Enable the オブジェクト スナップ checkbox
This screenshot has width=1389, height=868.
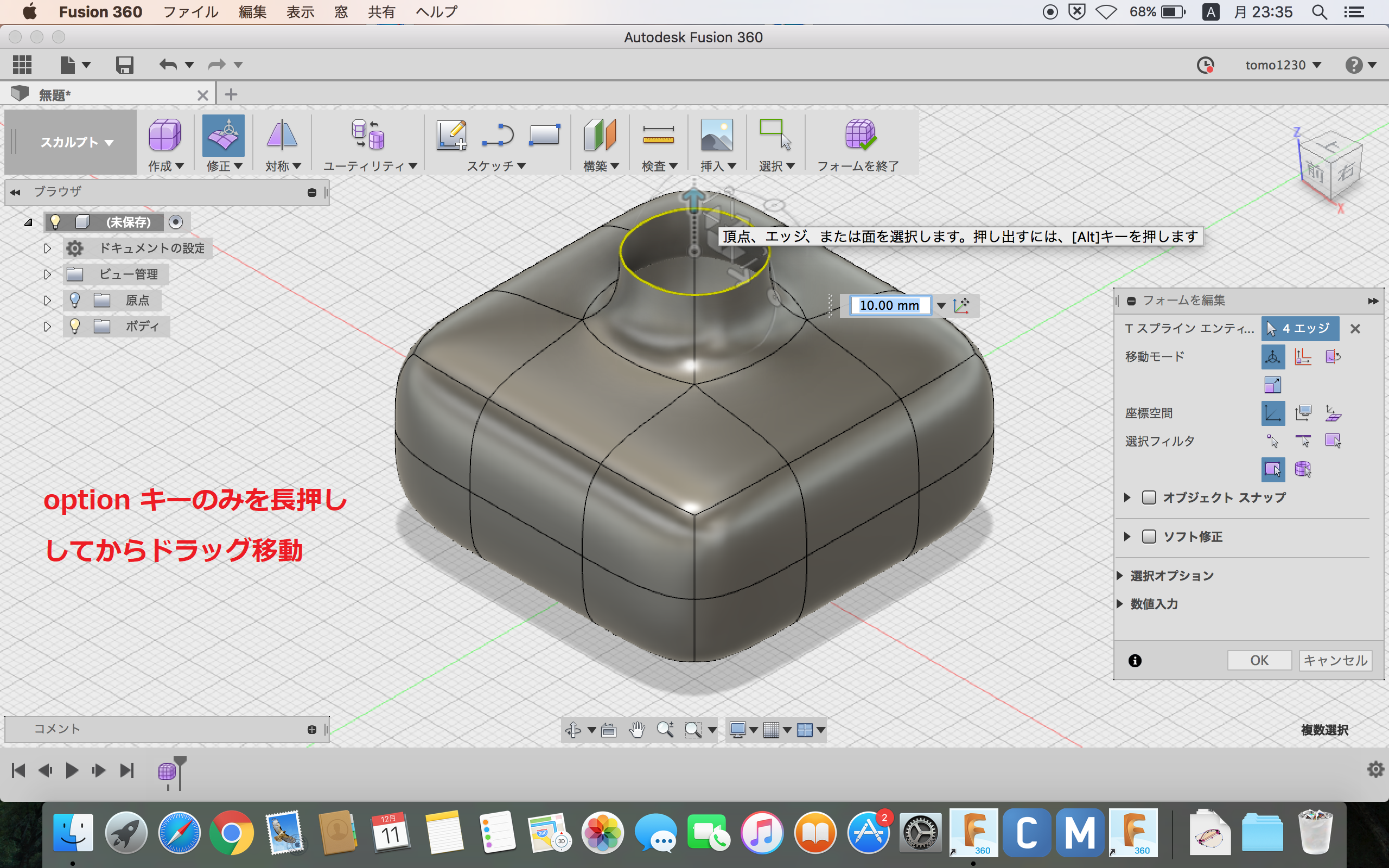point(1149,497)
